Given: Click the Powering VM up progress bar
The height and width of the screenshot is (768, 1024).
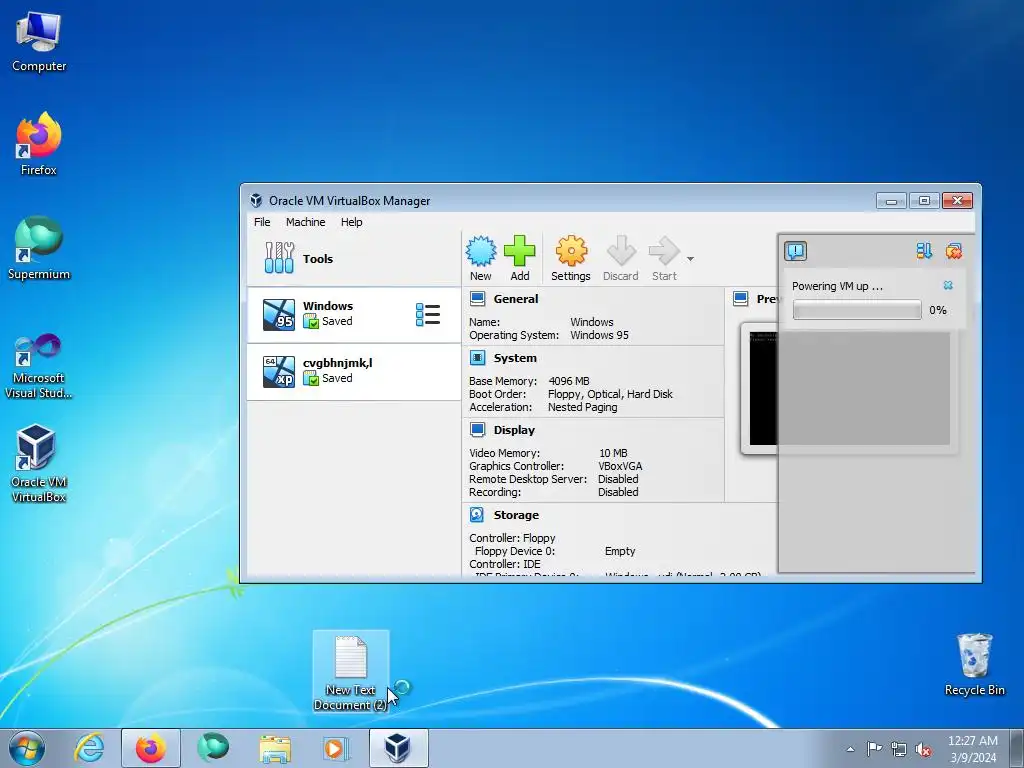Looking at the screenshot, I should tap(857, 310).
